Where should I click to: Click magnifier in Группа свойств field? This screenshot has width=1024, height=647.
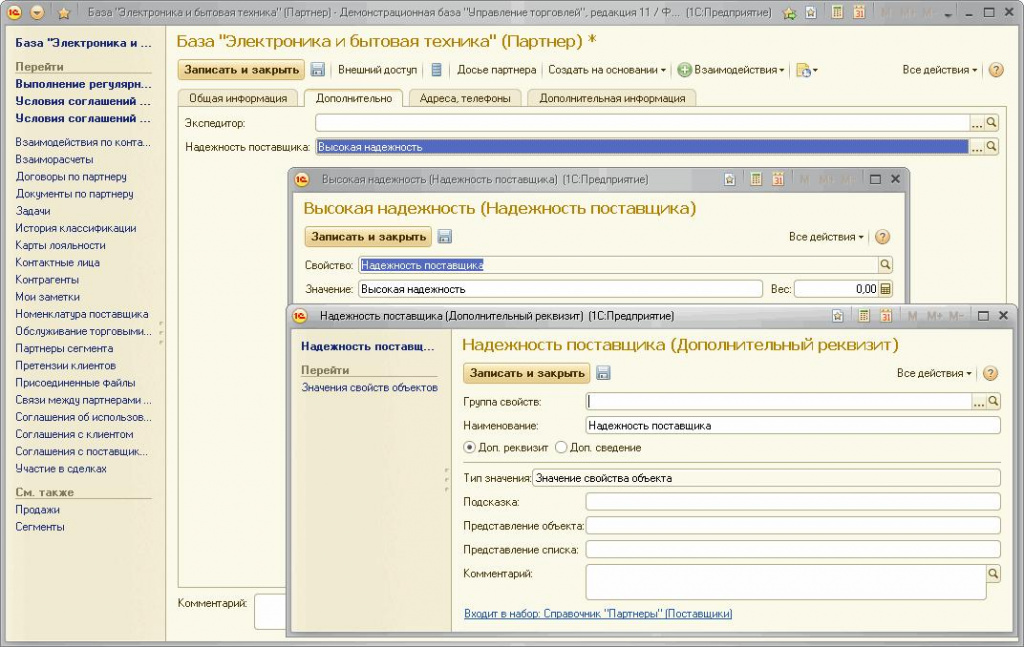[x=993, y=402]
